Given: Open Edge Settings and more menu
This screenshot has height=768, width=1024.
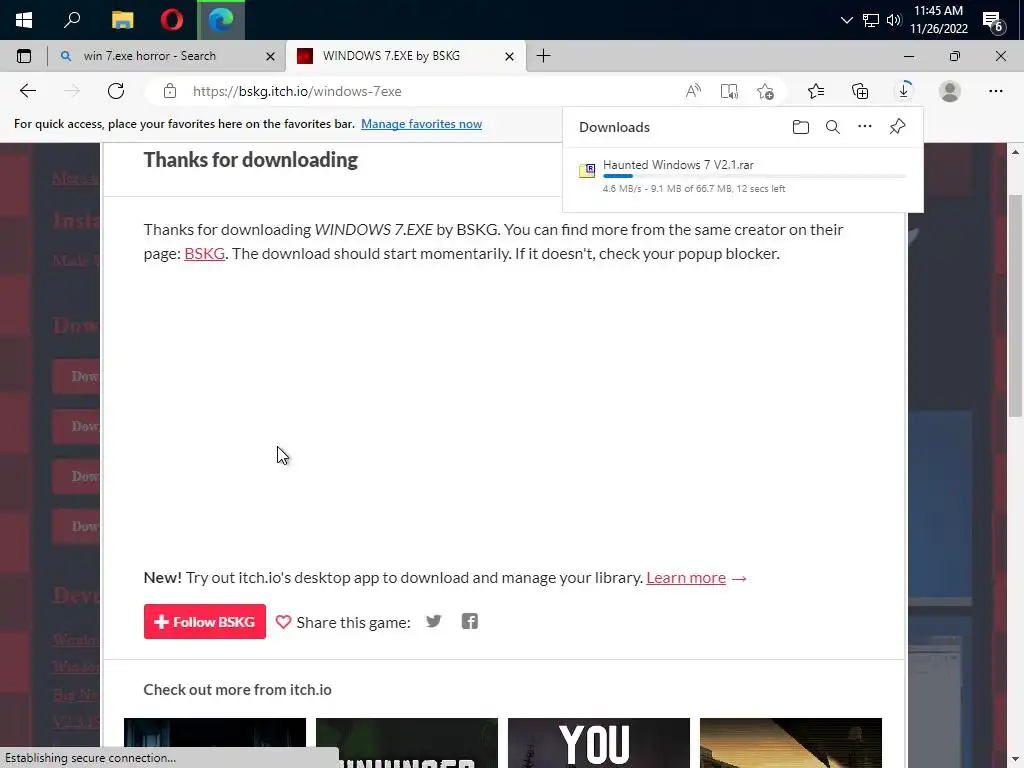Looking at the screenshot, I should (x=995, y=91).
